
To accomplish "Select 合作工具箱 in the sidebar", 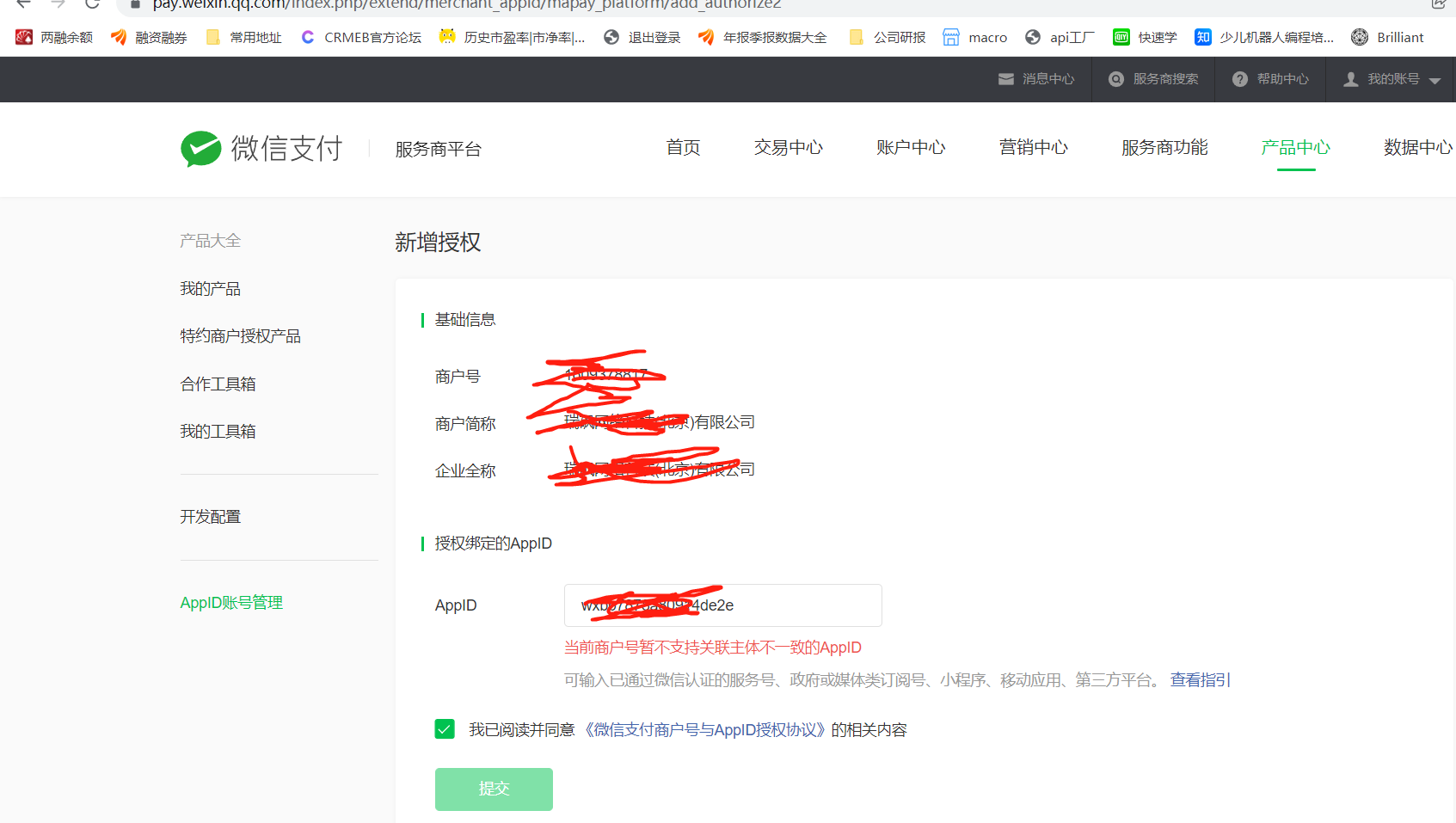I will (218, 384).
